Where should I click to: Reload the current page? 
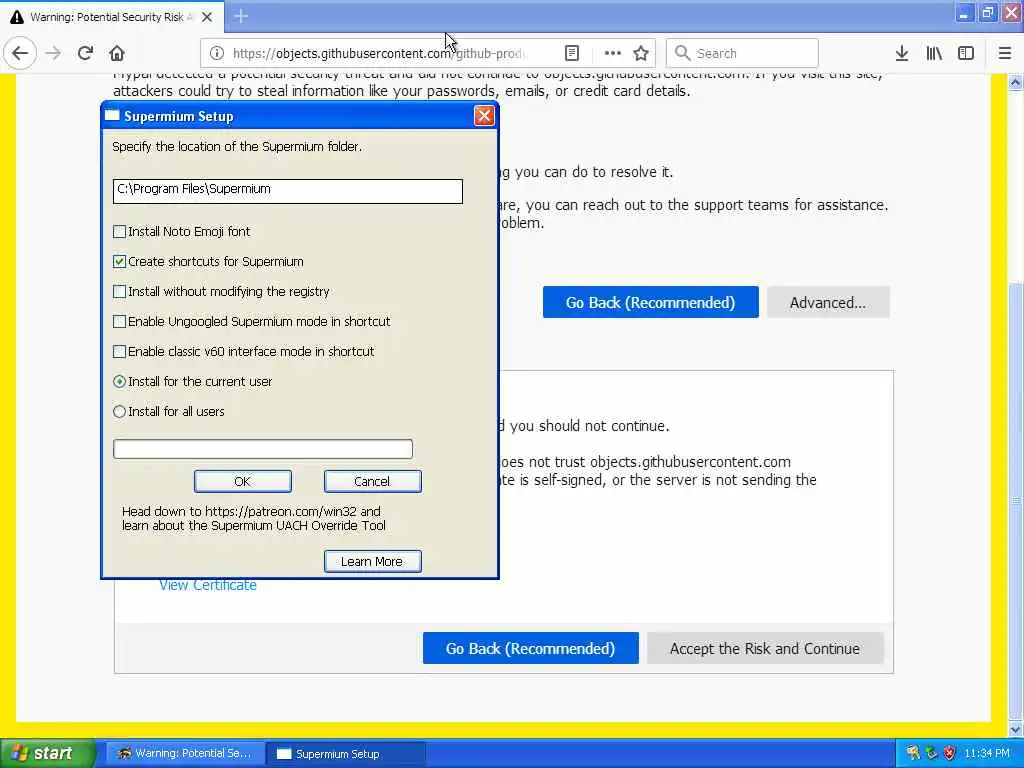pyautogui.click(x=85, y=54)
